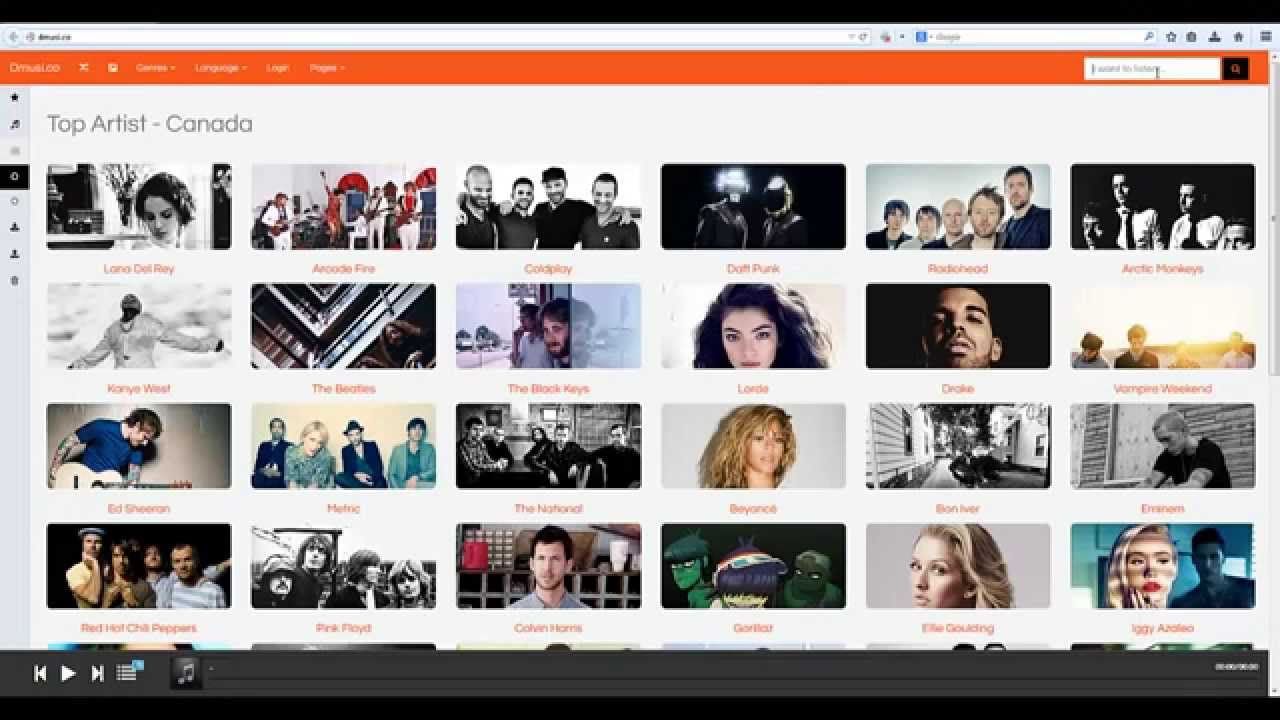
Task: Click the highlighted black sidebar icon
Action: click(x=14, y=176)
